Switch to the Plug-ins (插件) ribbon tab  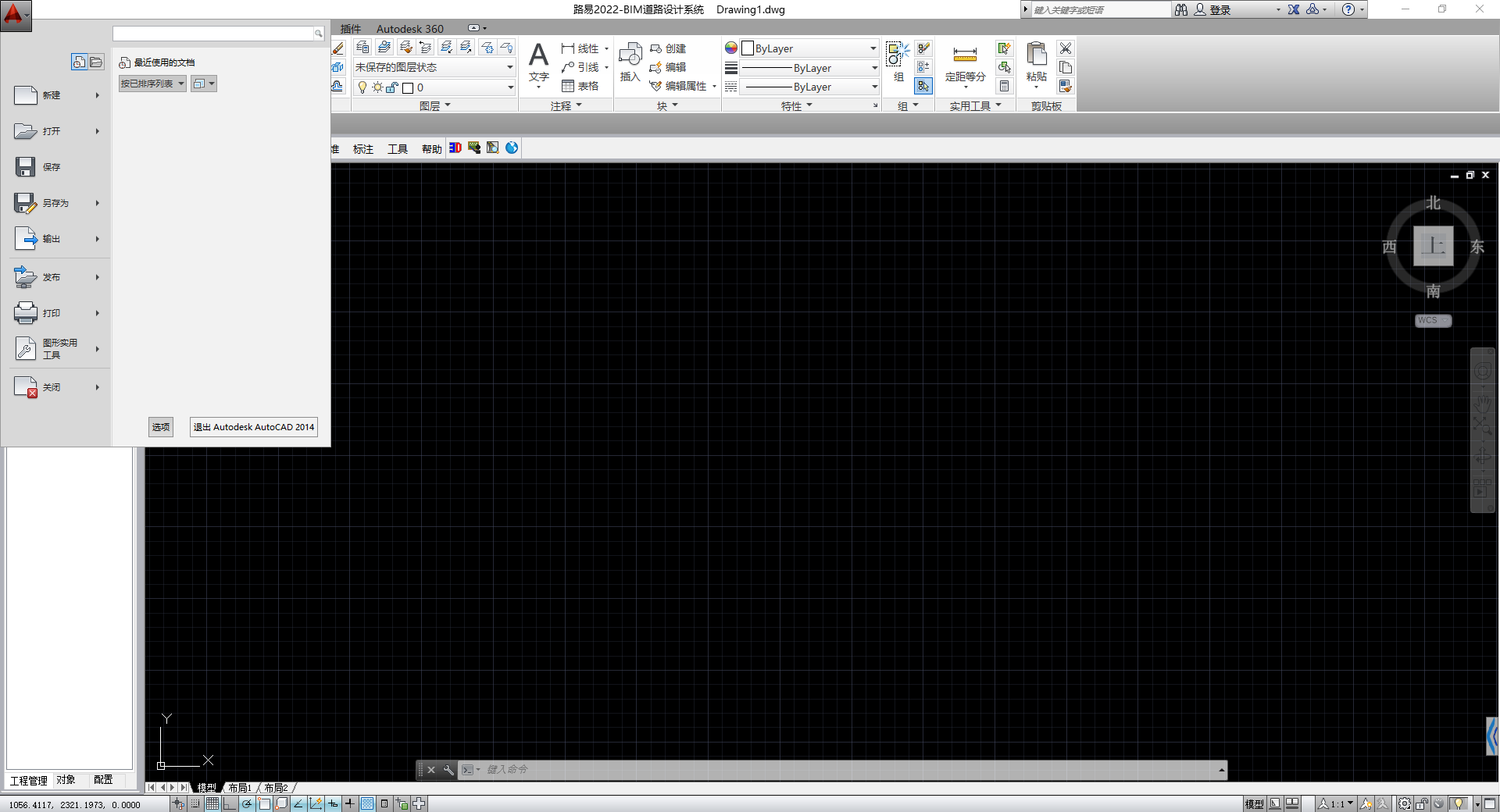351,29
